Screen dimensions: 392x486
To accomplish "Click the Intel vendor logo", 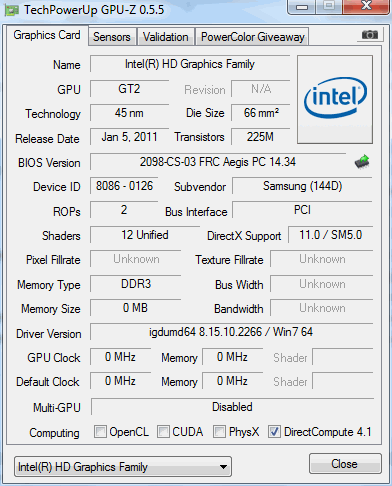I will pyautogui.click(x=335, y=100).
